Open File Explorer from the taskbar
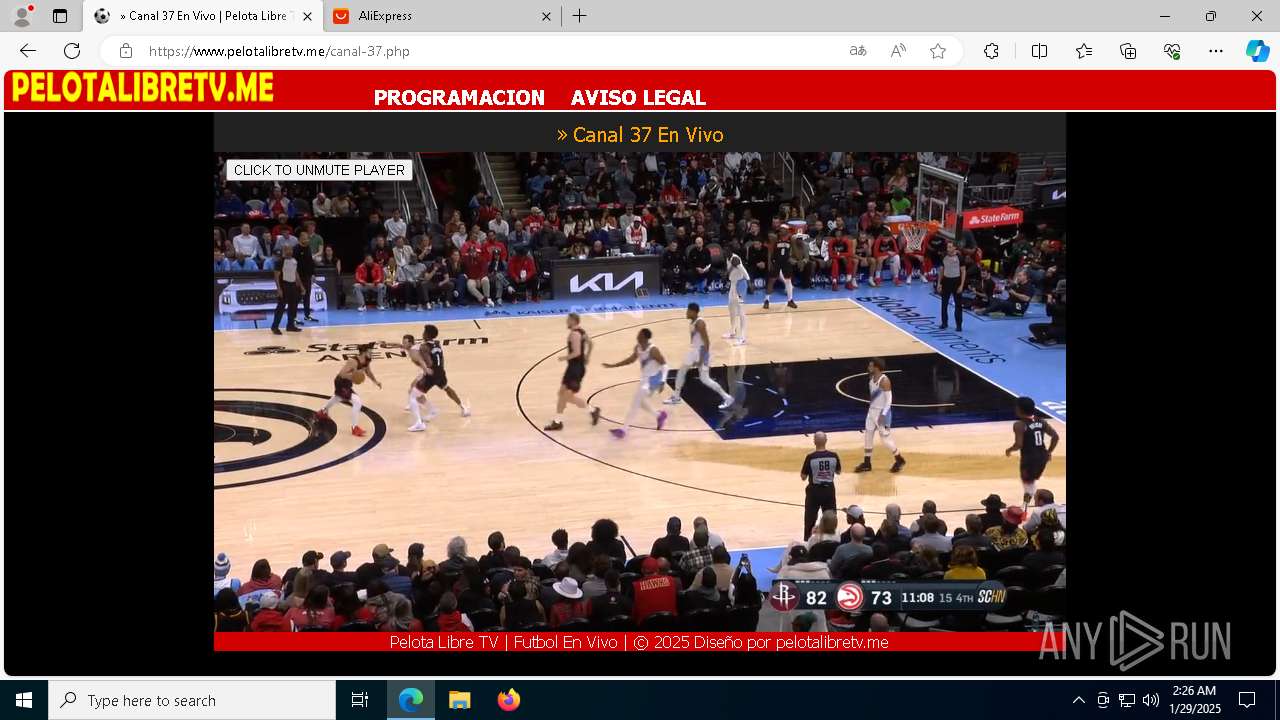This screenshot has height=720, width=1280. point(459,700)
